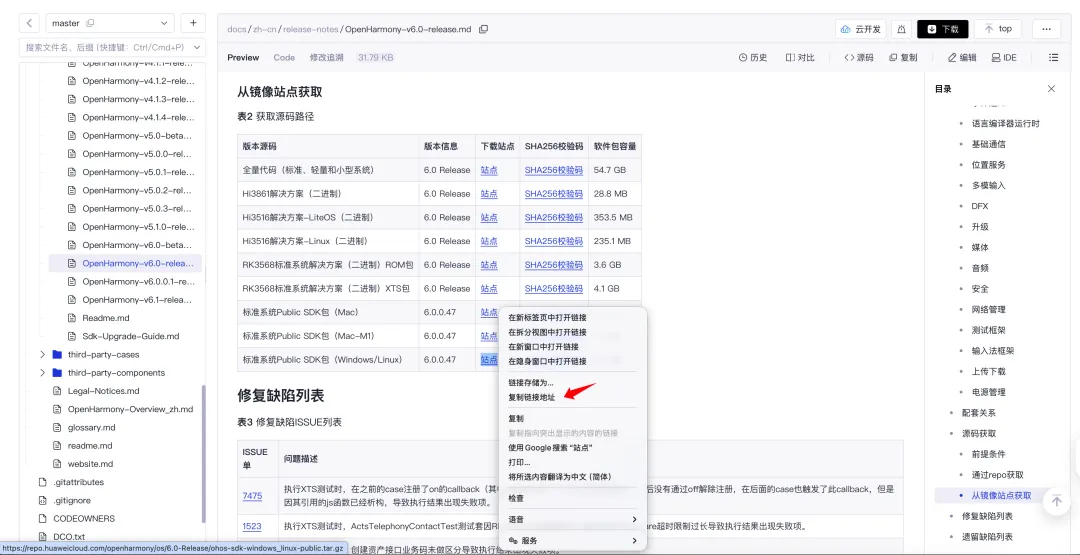Open the CODEOWNERS file

(84, 519)
